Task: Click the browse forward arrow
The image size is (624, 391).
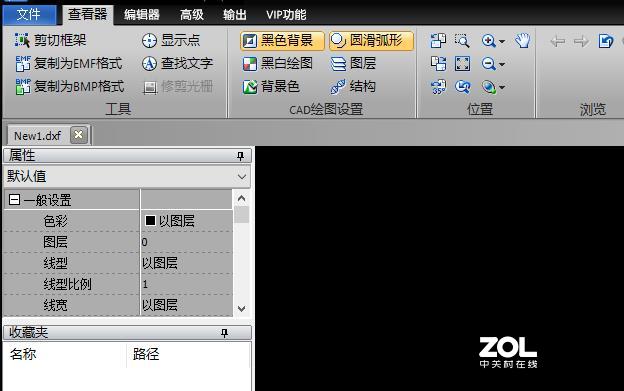Action: point(581,41)
